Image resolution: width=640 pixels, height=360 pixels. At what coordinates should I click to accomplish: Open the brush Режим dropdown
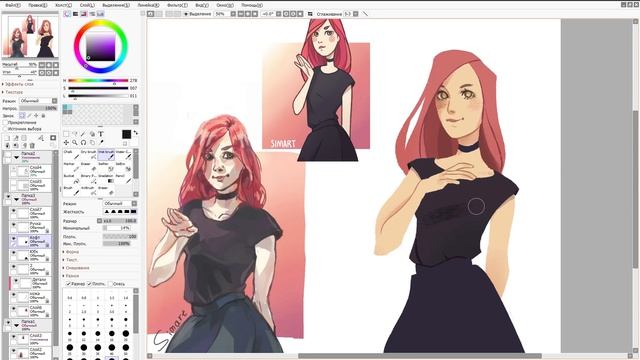pos(120,203)
